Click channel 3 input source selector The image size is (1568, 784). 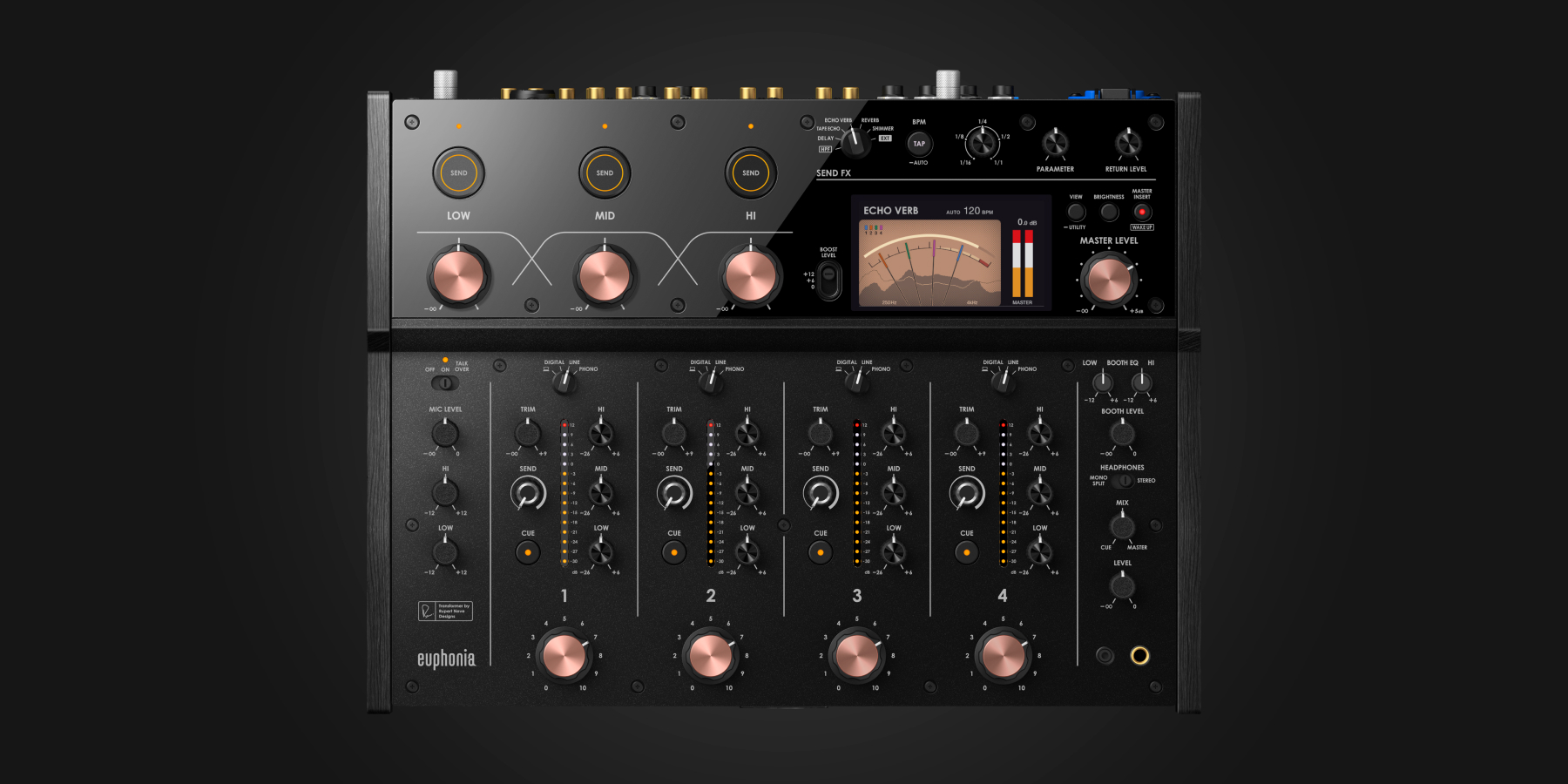coord(856,381)
